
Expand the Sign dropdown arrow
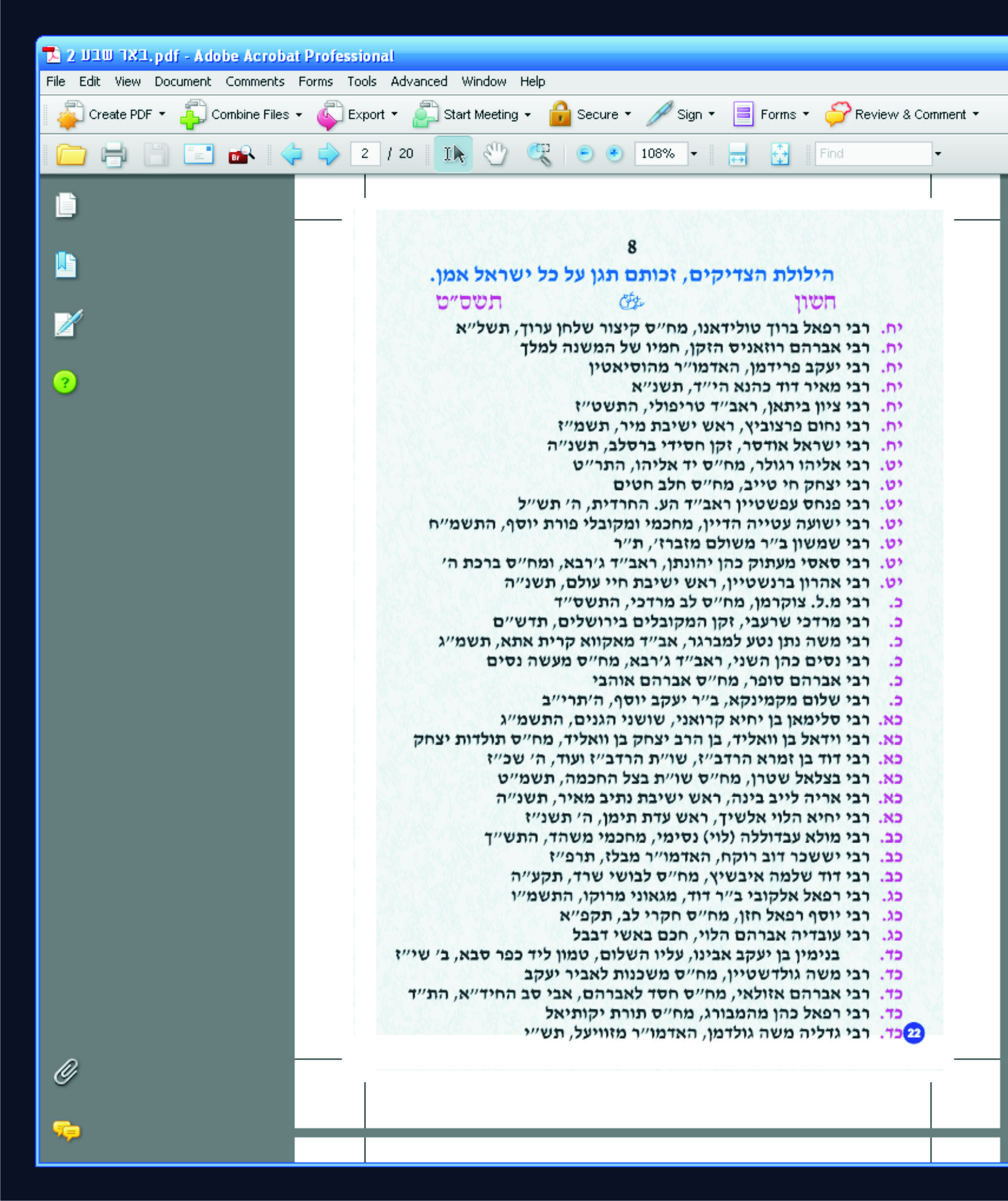[x=712, y=114]
